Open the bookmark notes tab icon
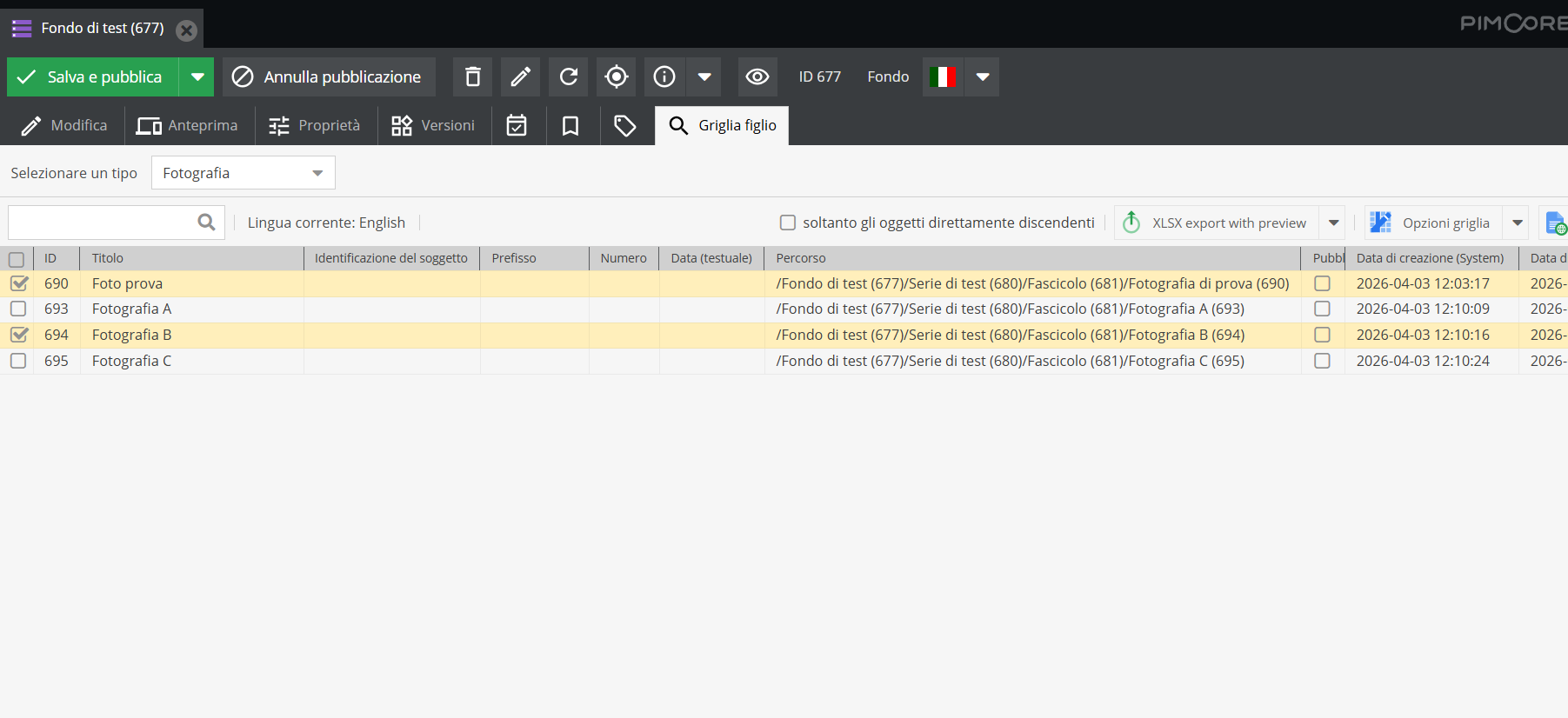1568x718 pixels. pyautogui.click(x=570, y=126)
